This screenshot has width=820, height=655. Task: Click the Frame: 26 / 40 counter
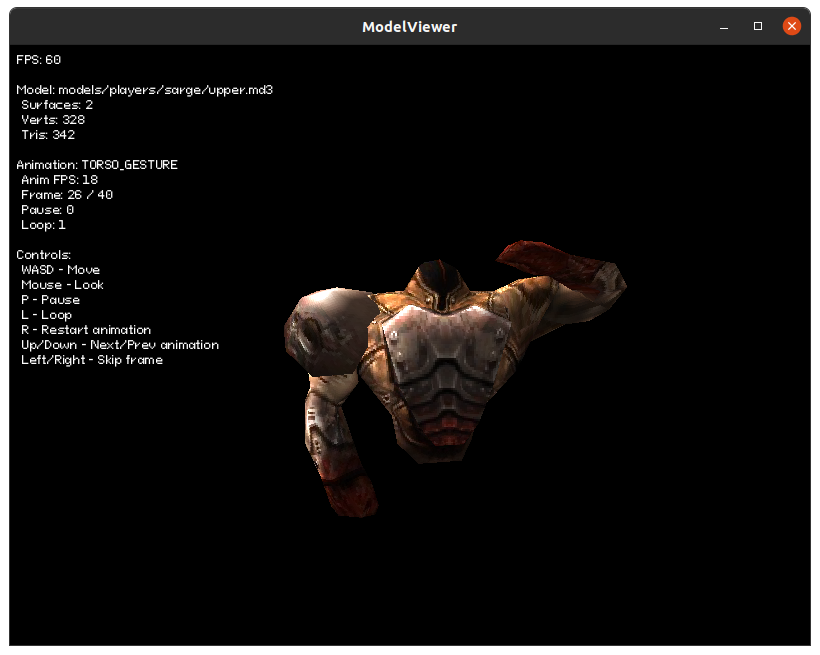point(67,195)
